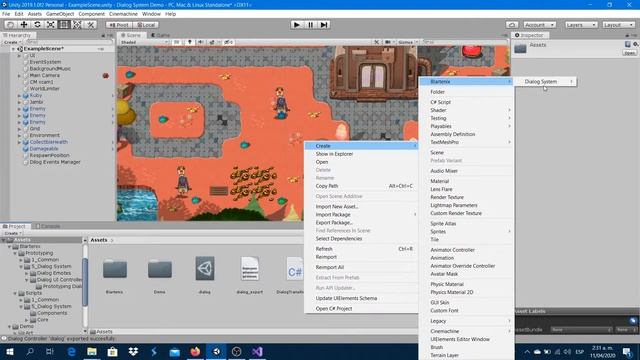640x360 pixels.
Task: Click the Hierarchy search field
Action: click(x=69, y=42)
